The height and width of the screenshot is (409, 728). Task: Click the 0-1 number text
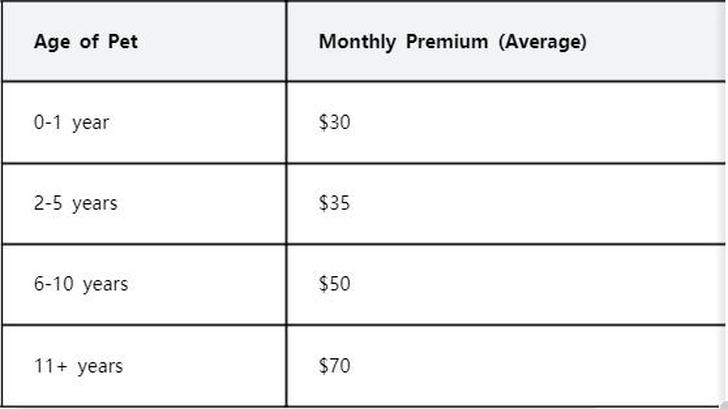pos(47,123)
